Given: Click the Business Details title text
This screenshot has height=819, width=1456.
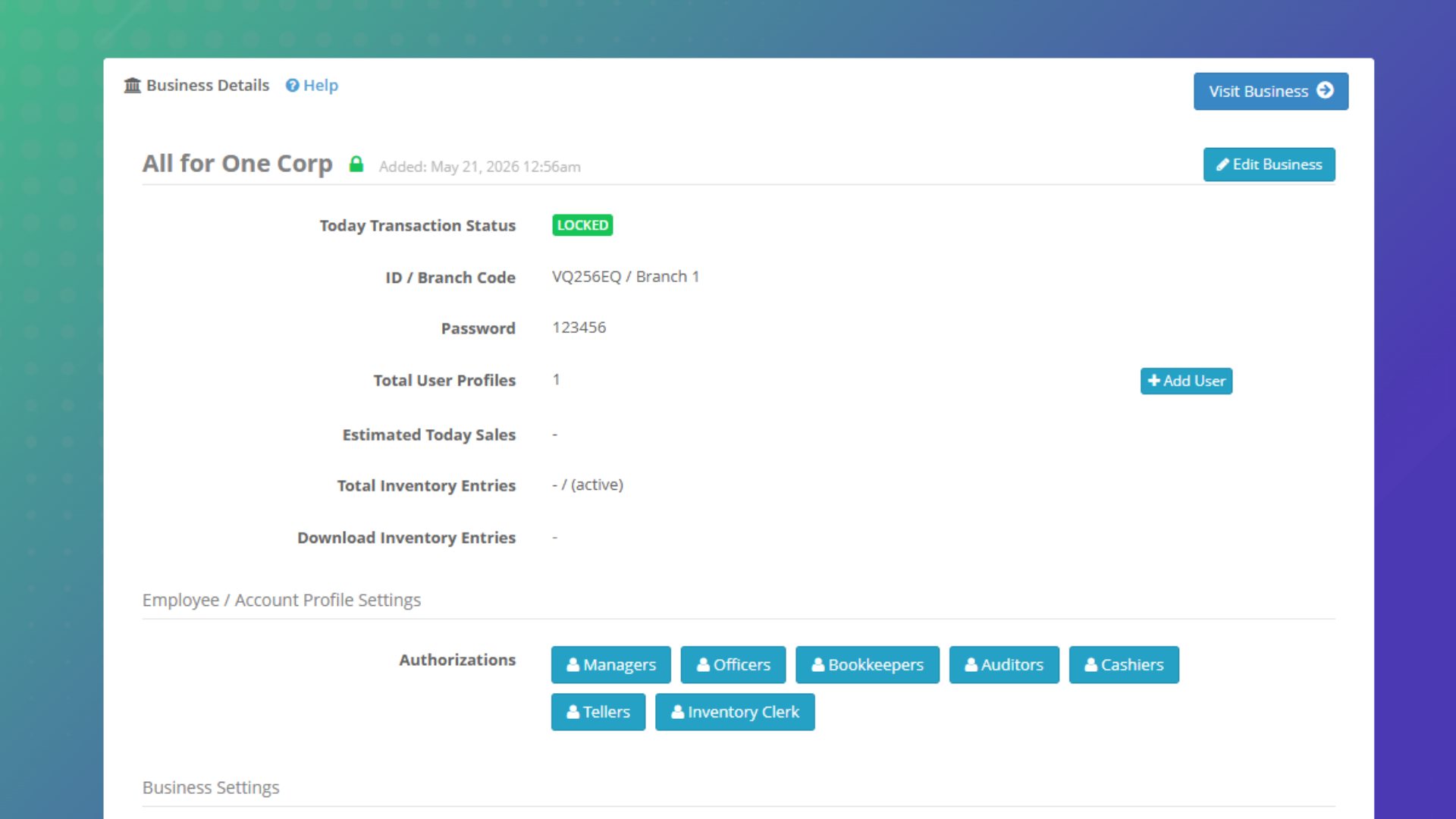Looking at the screenshot, I should (x=208, y=86).
